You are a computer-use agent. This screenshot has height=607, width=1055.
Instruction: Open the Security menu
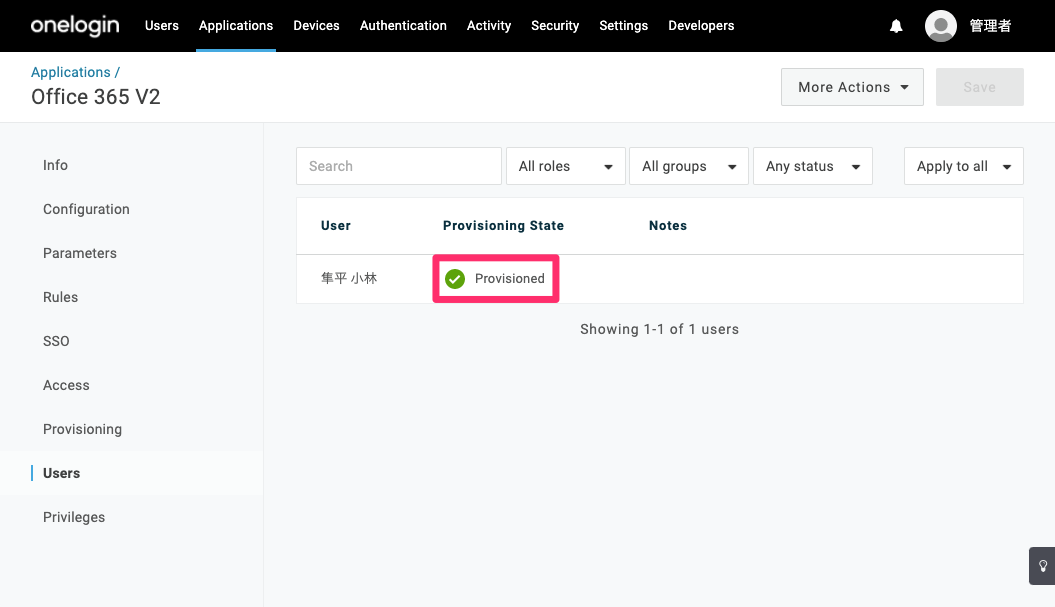tap(555, 26)
